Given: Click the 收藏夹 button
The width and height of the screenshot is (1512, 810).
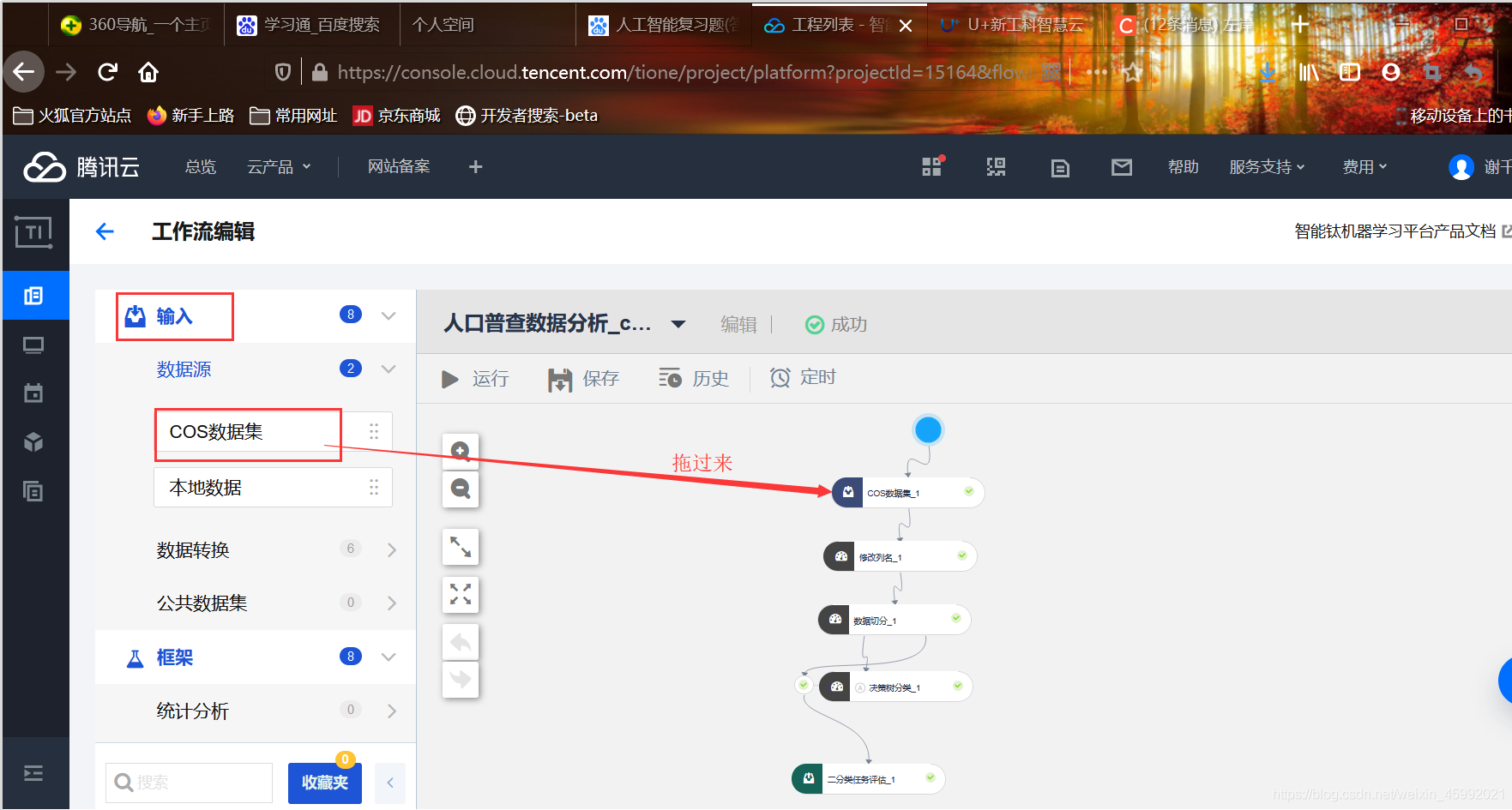Looking at the screenshot, I should click(x=325, y=783).
